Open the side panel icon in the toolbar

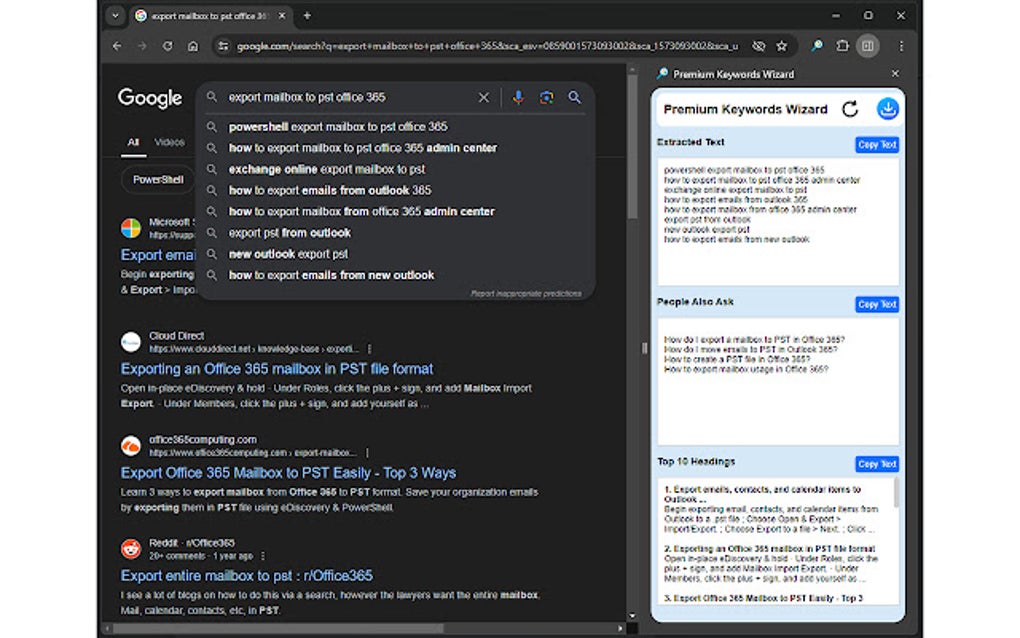pos(869,46)
